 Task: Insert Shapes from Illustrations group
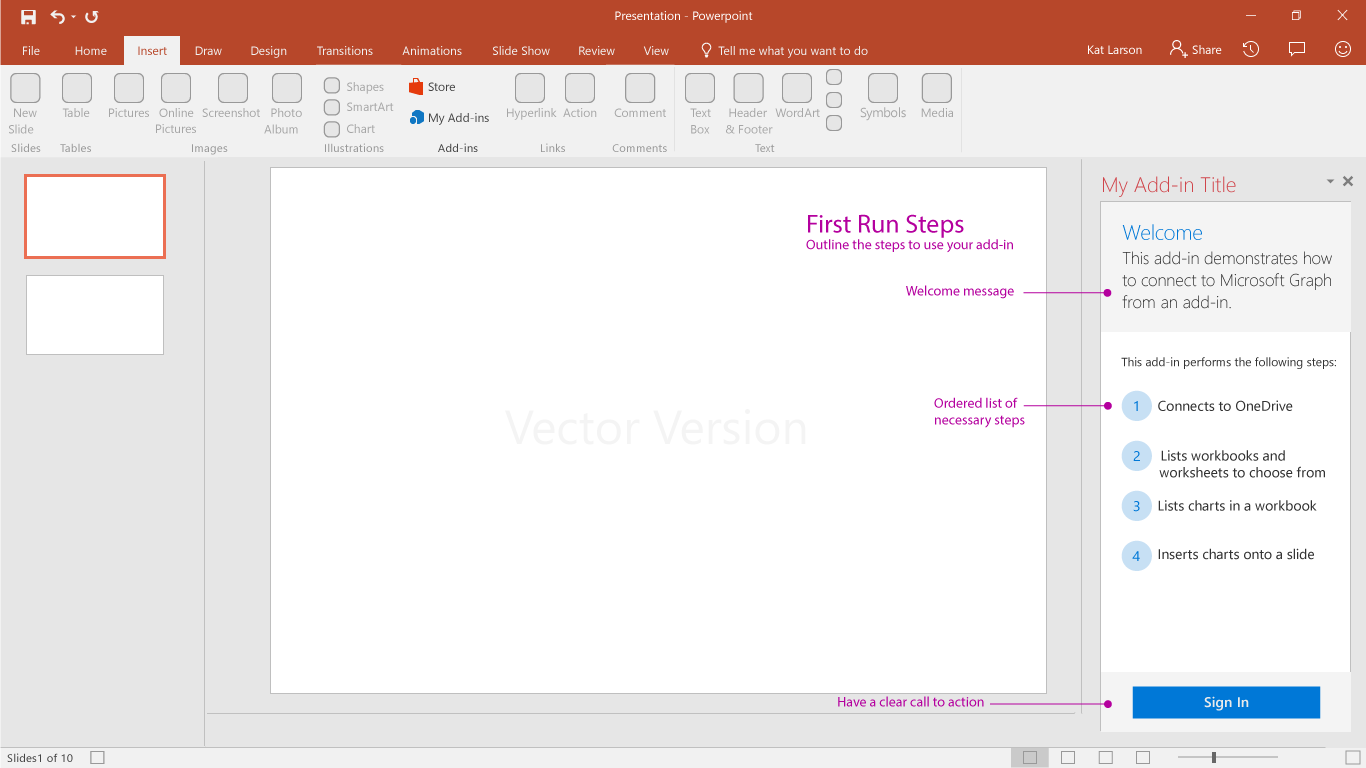tap(354, 86)
